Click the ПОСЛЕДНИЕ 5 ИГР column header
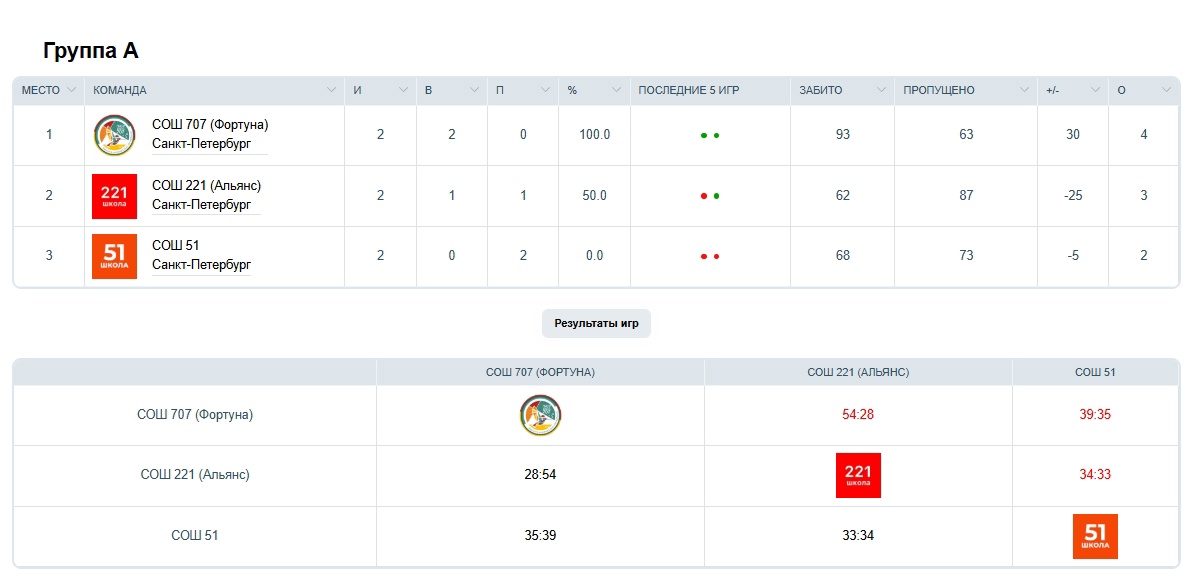The height and width of the screenshot is (581, 1198). [x=688, y=90]
